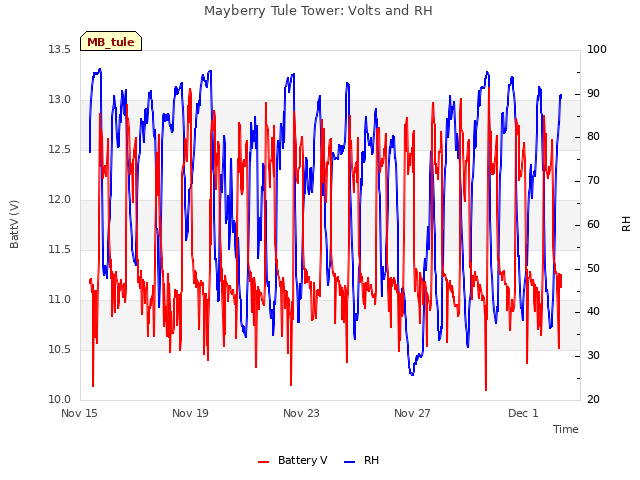Click the blue RH legend swatch
The width and height of the screenshot is (640, 480).
pyautogui.click(x=350, y=462)
